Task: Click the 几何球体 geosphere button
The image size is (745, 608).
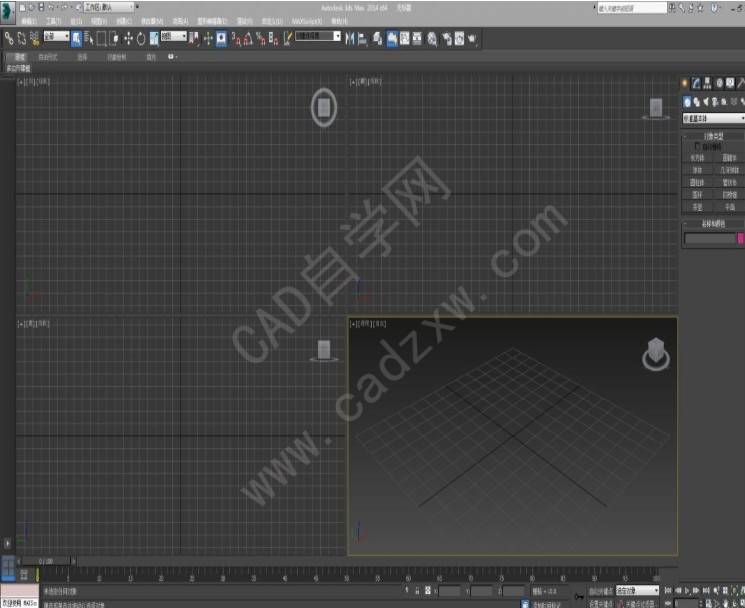Action: [729, 170]
